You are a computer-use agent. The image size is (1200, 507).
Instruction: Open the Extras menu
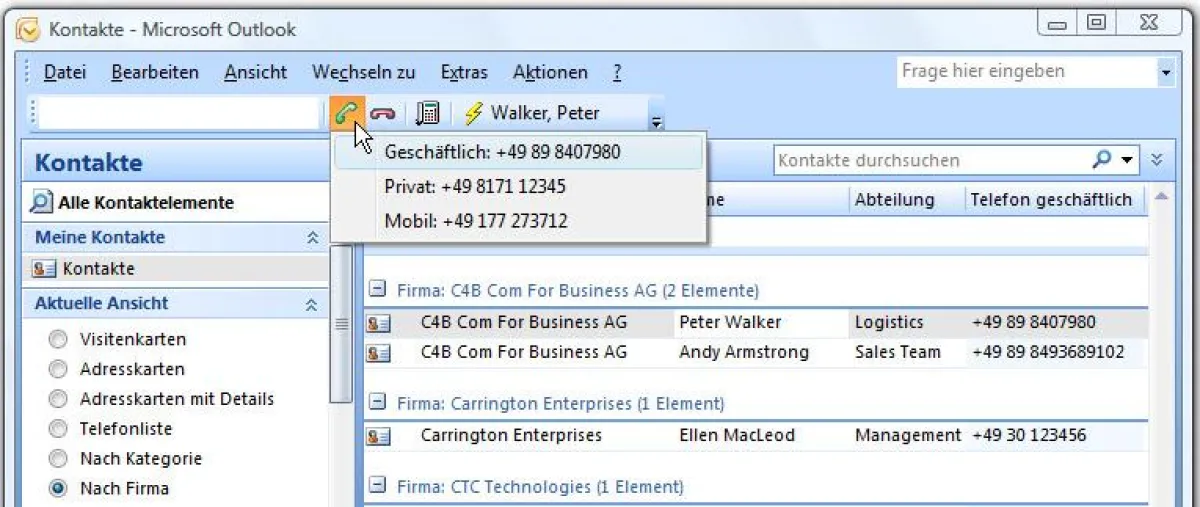click(x=464, y=72)
